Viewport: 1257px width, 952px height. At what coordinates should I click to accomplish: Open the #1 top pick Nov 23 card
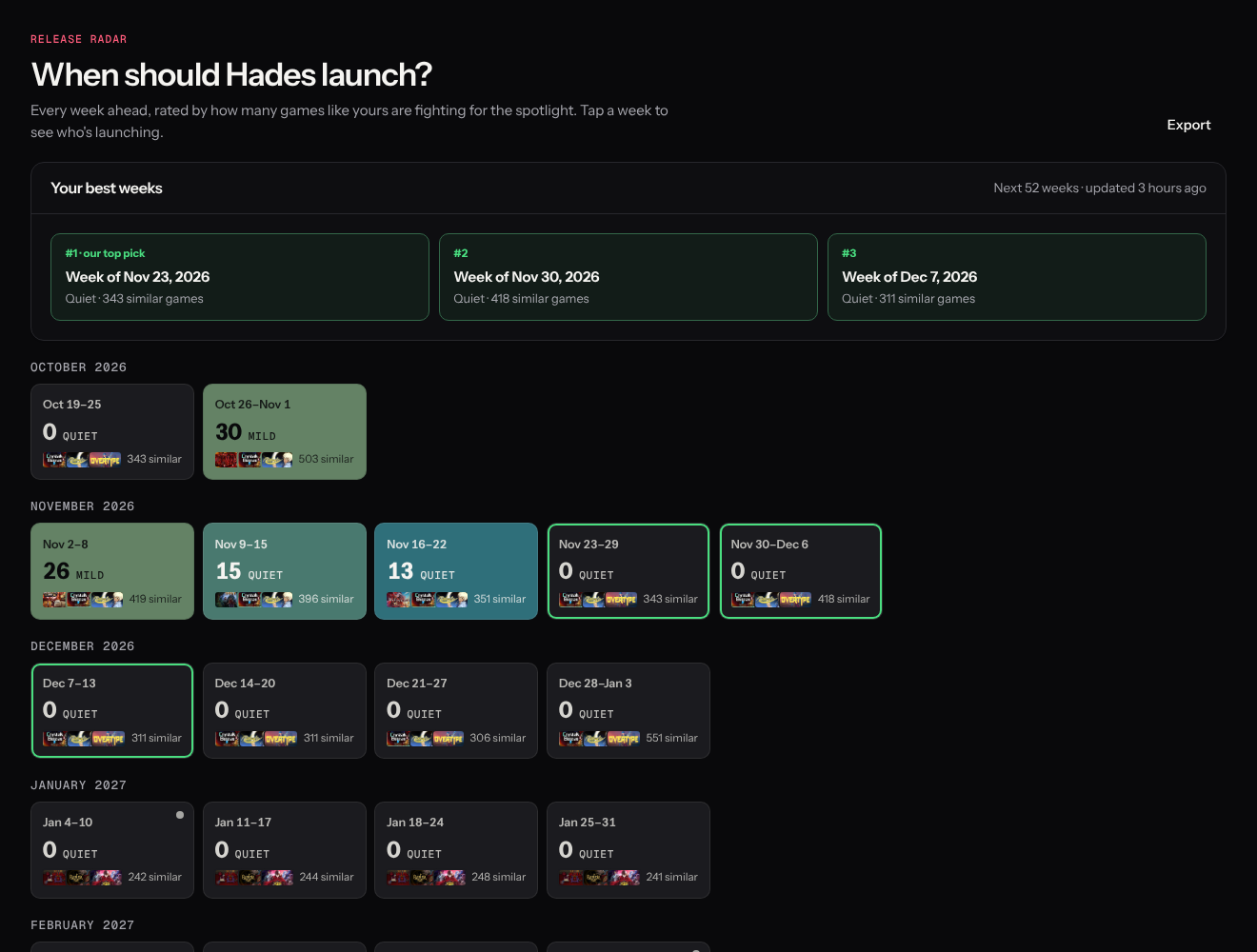[x=240, y=277]
